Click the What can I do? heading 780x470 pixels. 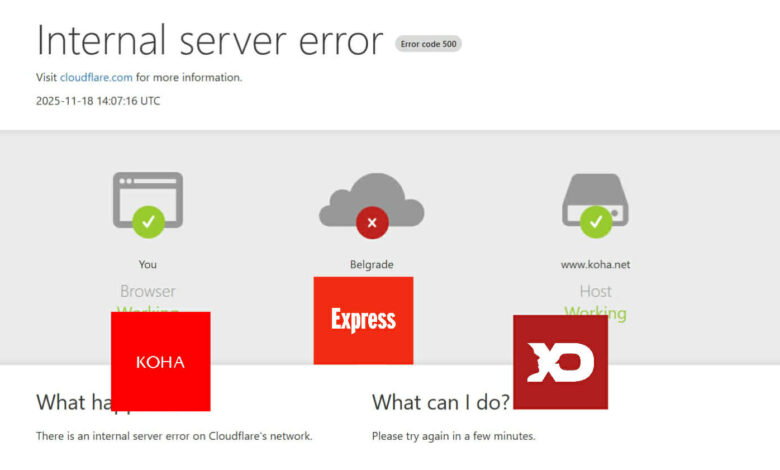pyautogui.click(x=440, y=402)
